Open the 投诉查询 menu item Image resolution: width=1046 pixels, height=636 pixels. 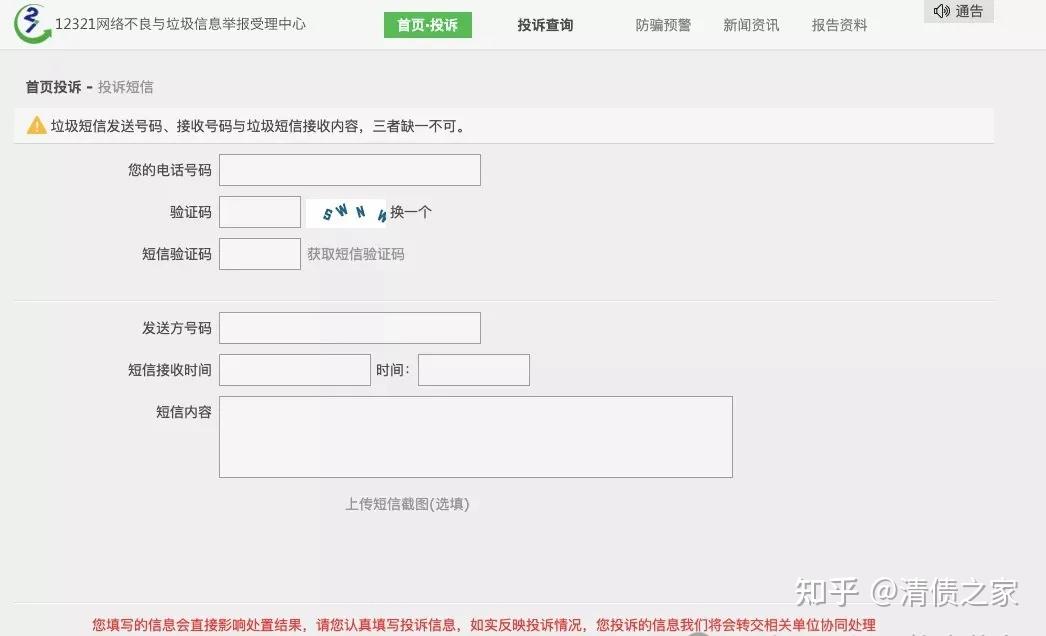click(x=544, y=25)
